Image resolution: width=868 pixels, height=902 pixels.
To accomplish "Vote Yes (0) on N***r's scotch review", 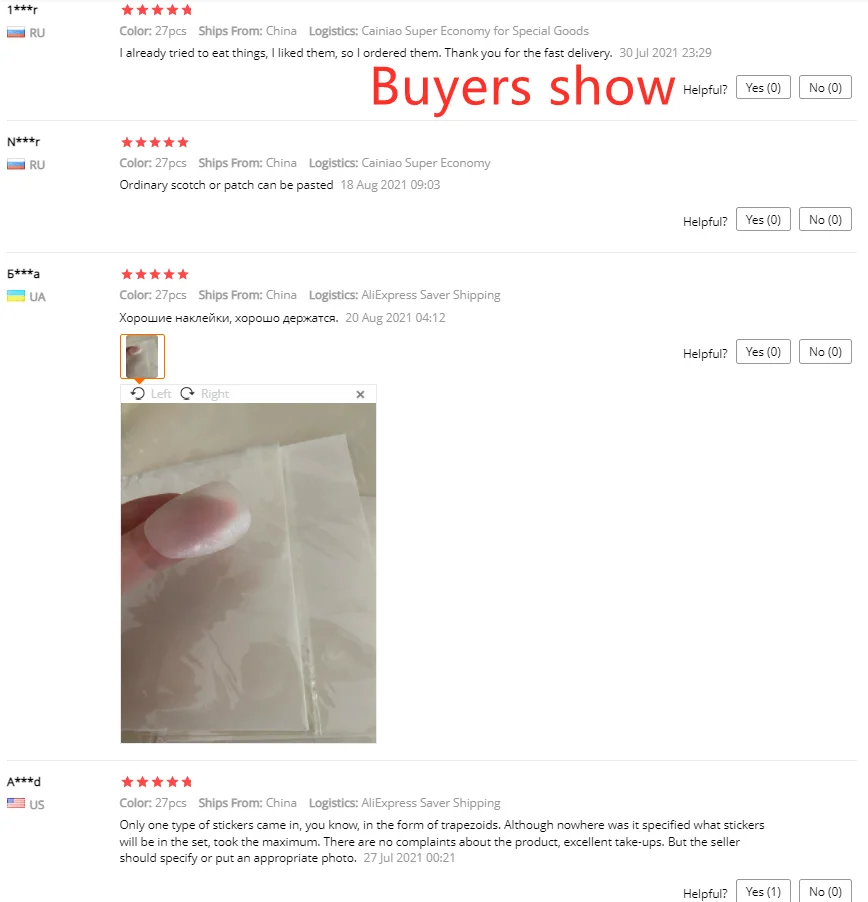I will pos(763,219).
